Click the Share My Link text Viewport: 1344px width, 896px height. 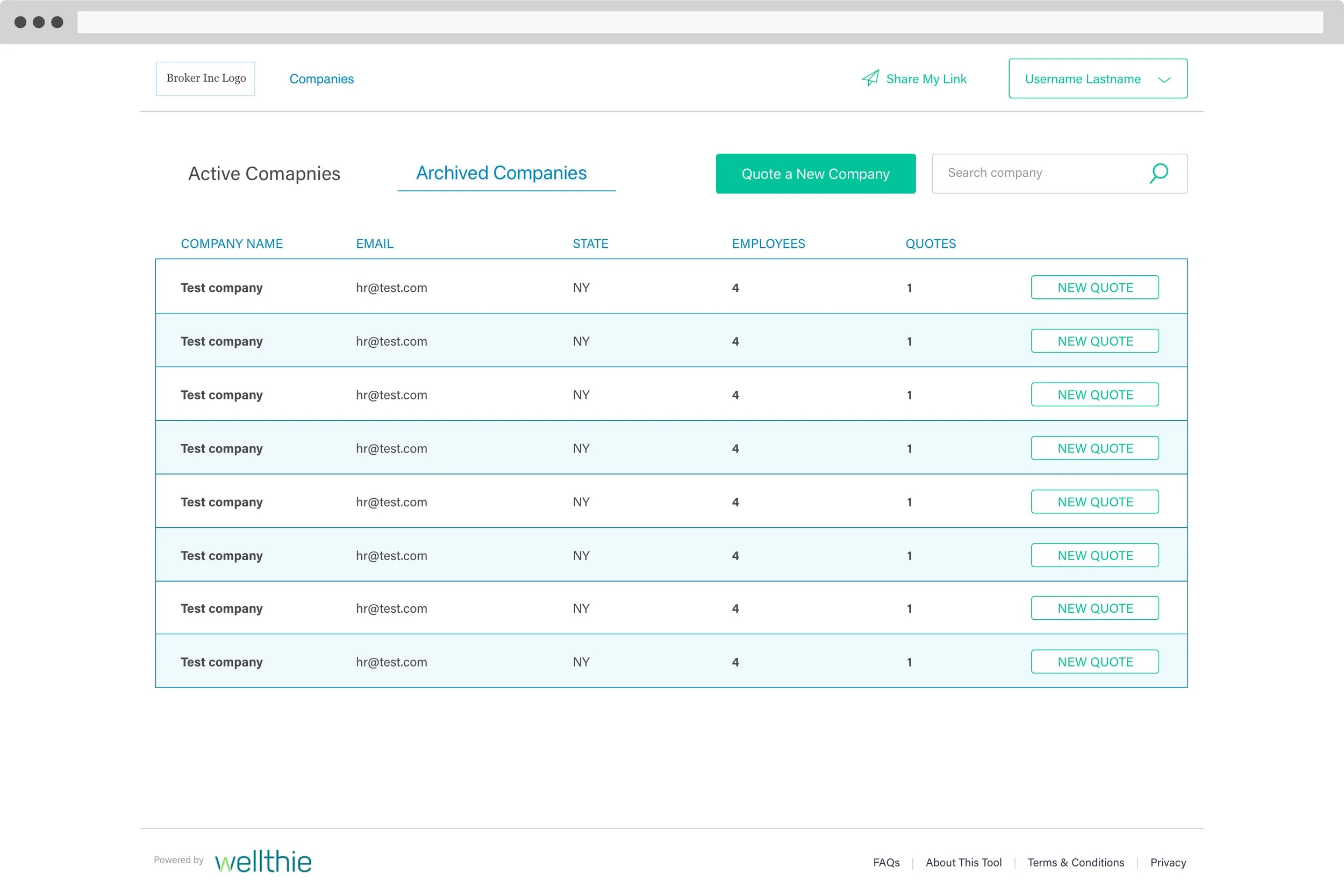point(926,79)
